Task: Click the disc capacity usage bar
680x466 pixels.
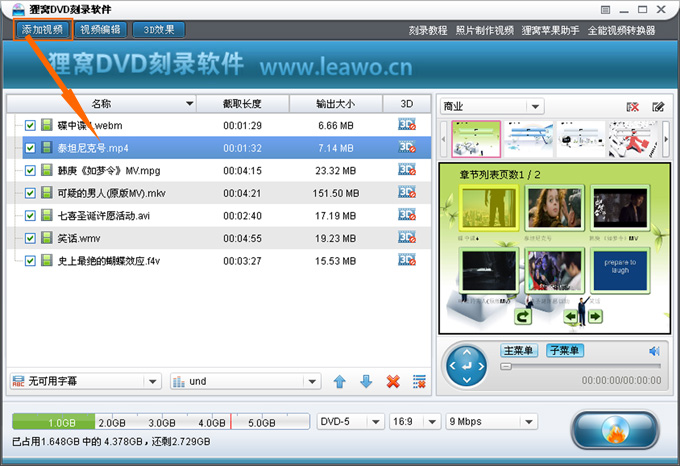Action: 160,421
